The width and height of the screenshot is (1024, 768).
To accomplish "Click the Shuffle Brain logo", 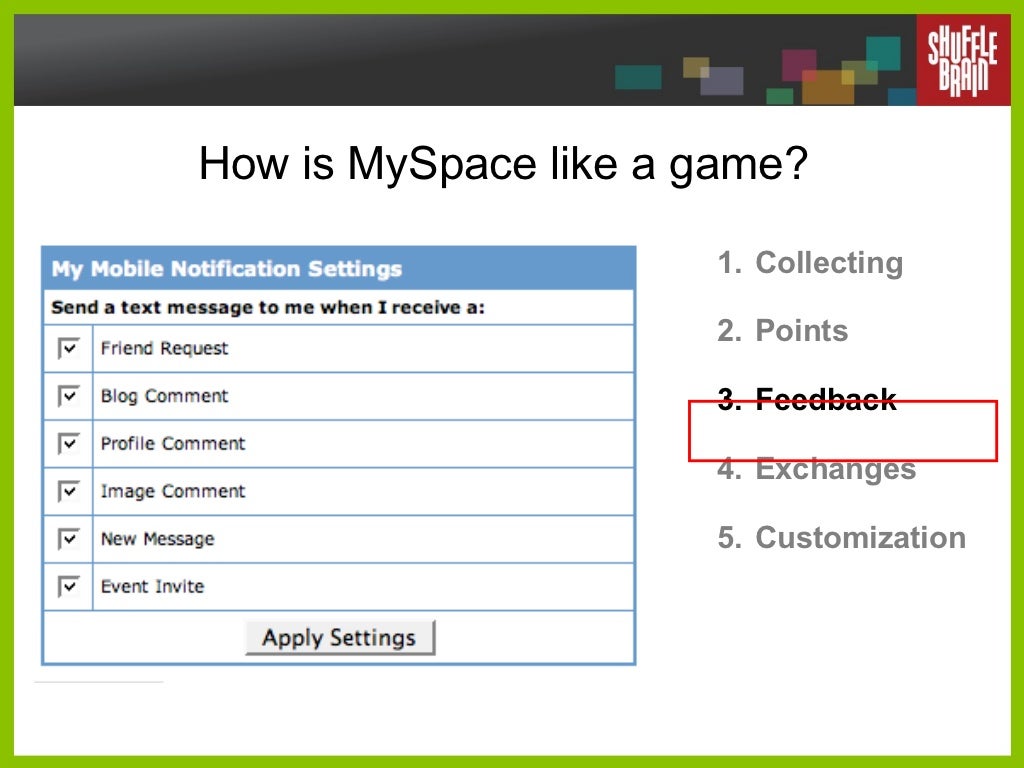I will pos(963,60).
